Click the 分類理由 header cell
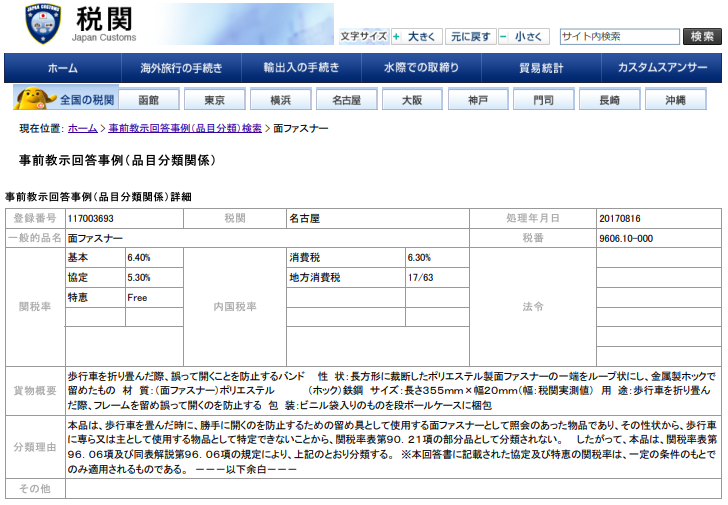 [35, 447]
